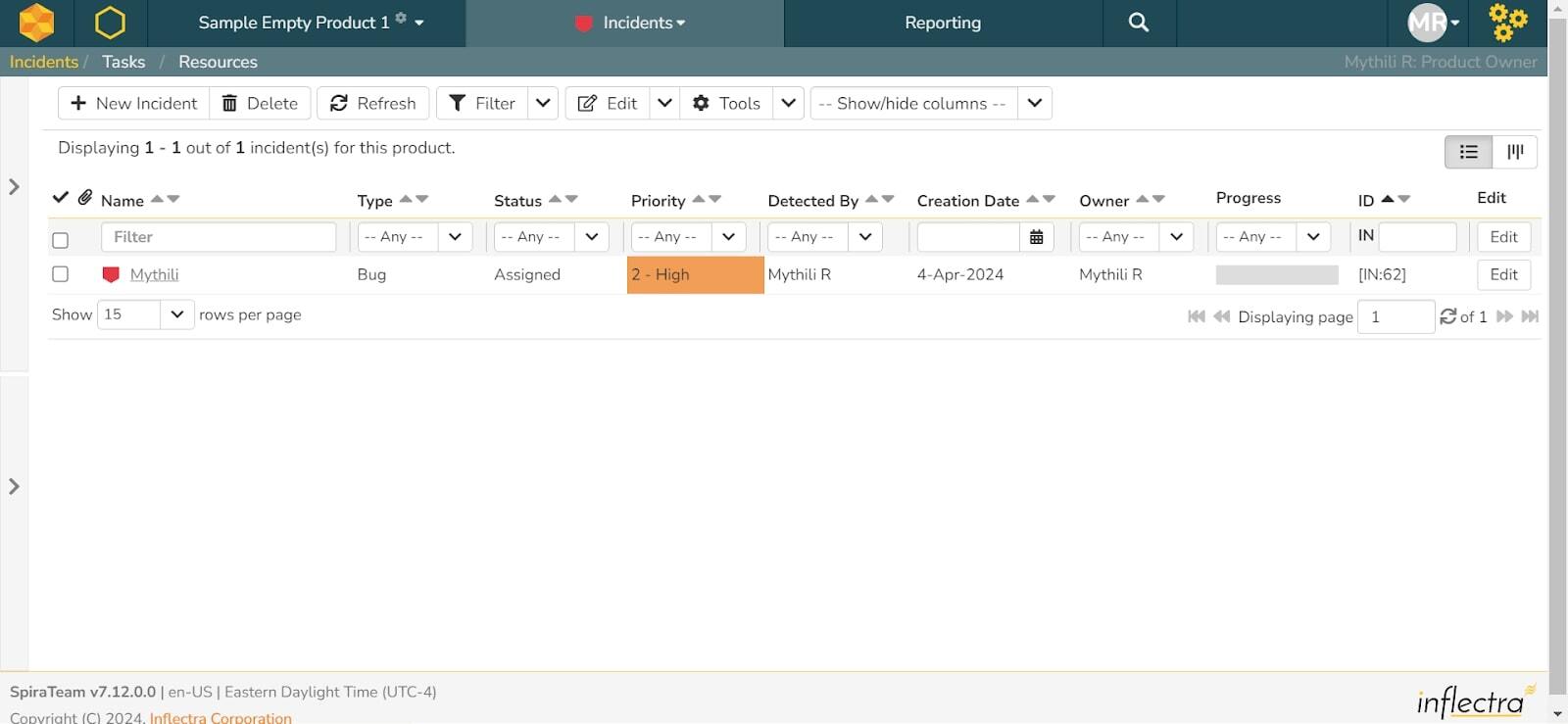This screenshot has height=724, width=1568.
Task: Open the search magnifier icon
Action: coord(1138,23)
